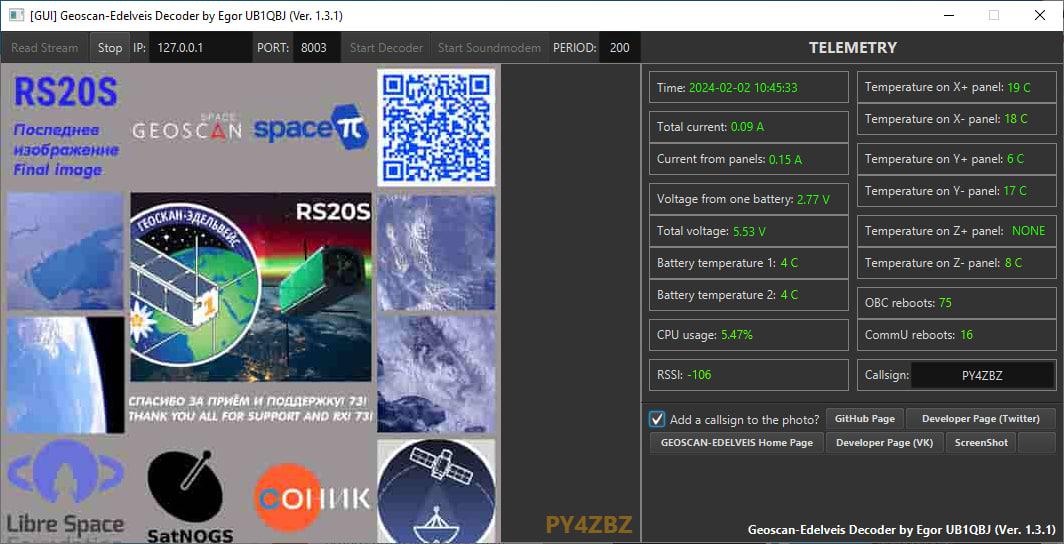Edit the Callsign field PY4ZBZ

tap(982, 375)
